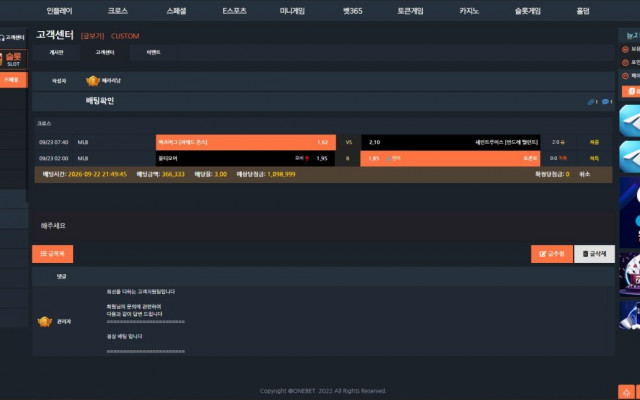640x400 pixels.
Task: Open the megaphone promo banner
Action: (629, 316)
